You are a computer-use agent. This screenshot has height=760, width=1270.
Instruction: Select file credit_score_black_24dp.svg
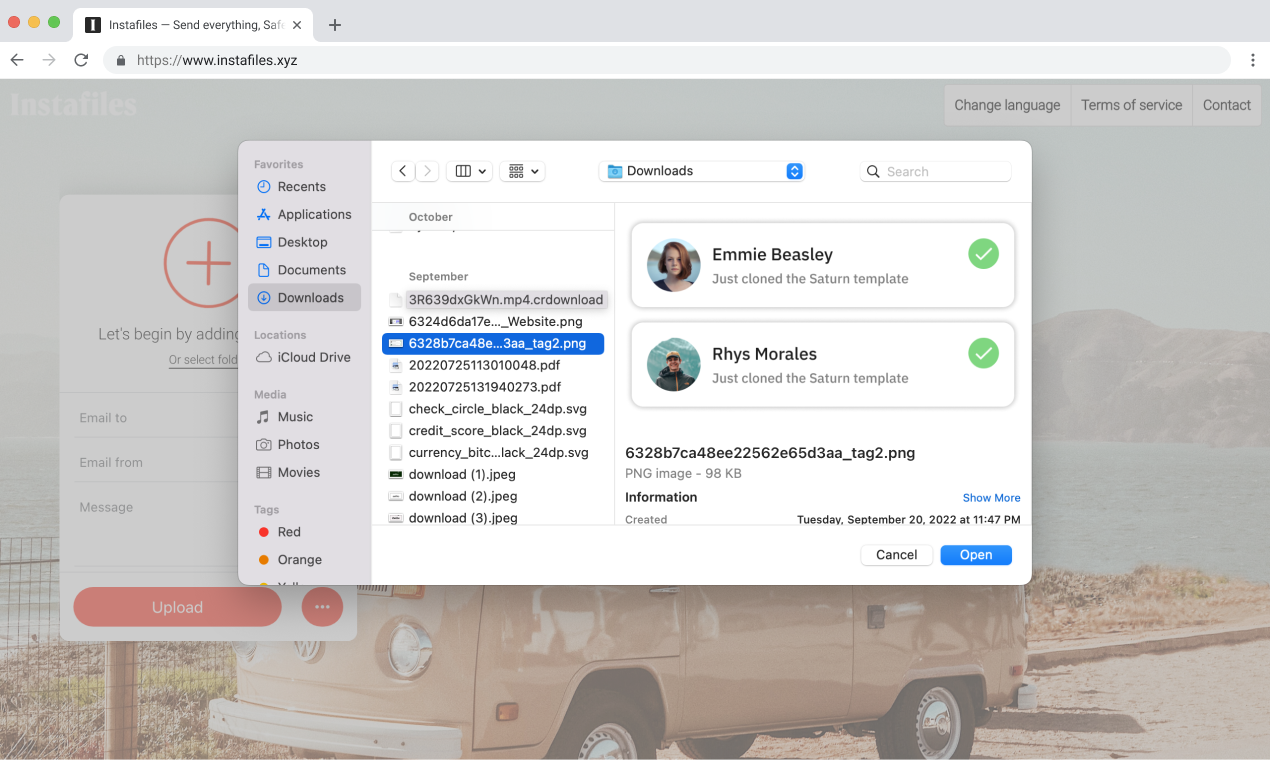(x=493, y=431)
